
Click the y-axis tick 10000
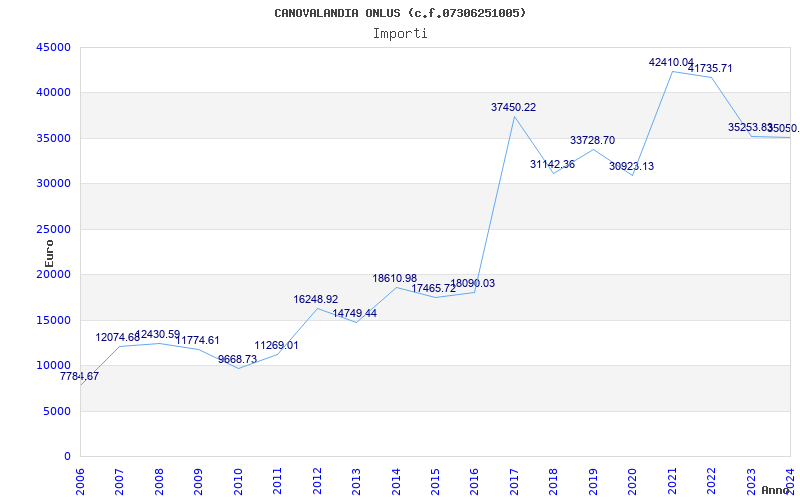(x=54, y=365)
